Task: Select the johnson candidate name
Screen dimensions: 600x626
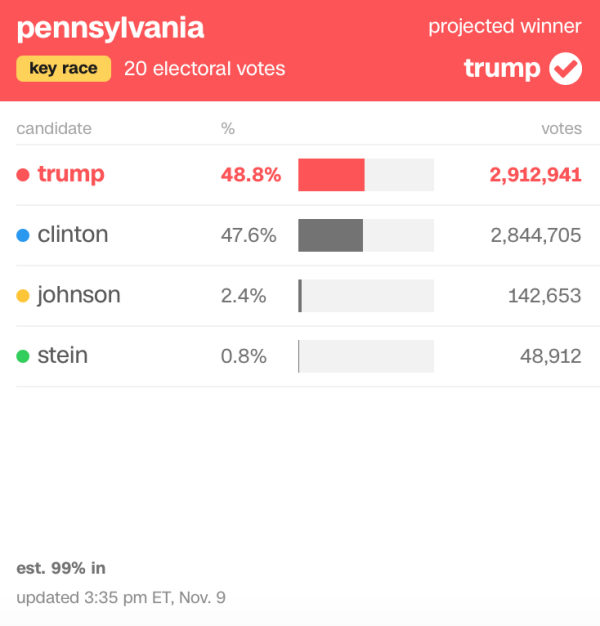Action: click(78, 295)
